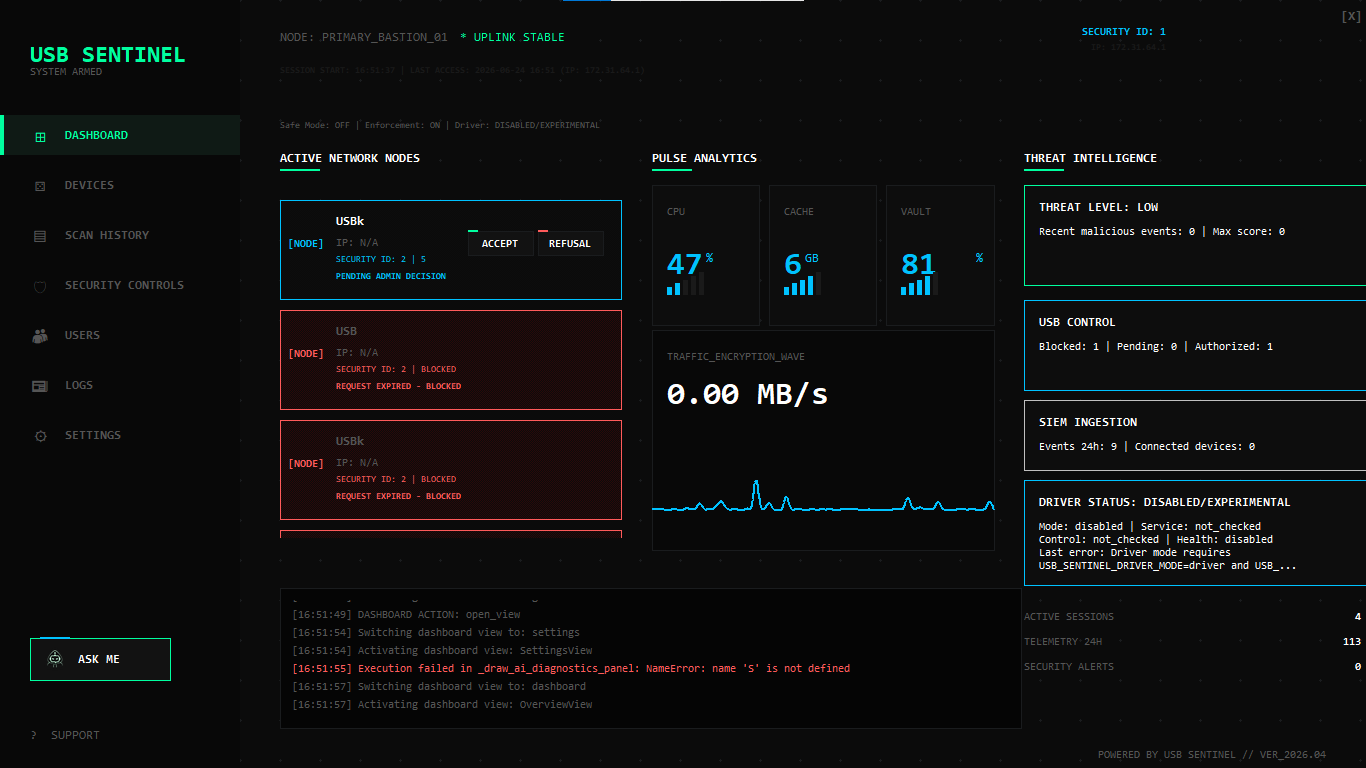The height and width of the screenshot is (768, 1366).
Task: Click 'POWERED BY USB SENTINEL // VER_2026.04' footer
Action: click(1212, 755)
